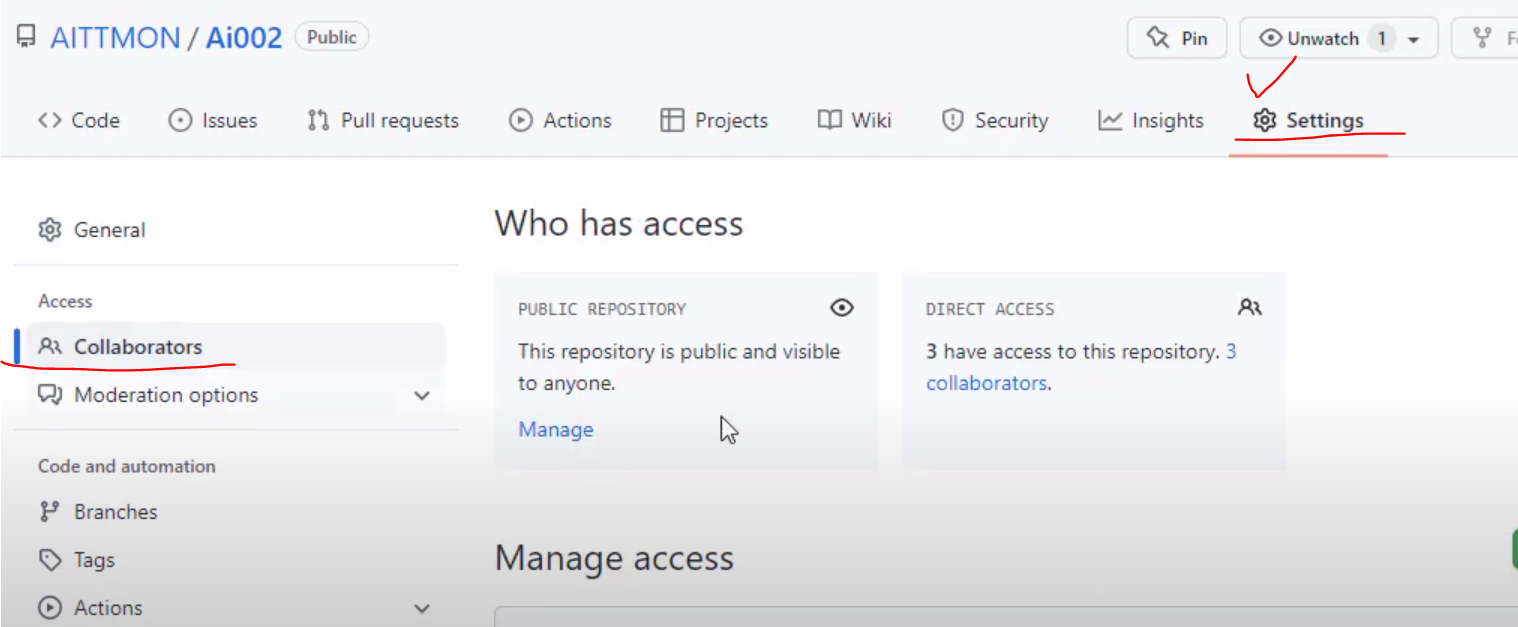Click the Settings gear icon in tab bar
Viewport: 1518px width, 627px height.
1265,120
